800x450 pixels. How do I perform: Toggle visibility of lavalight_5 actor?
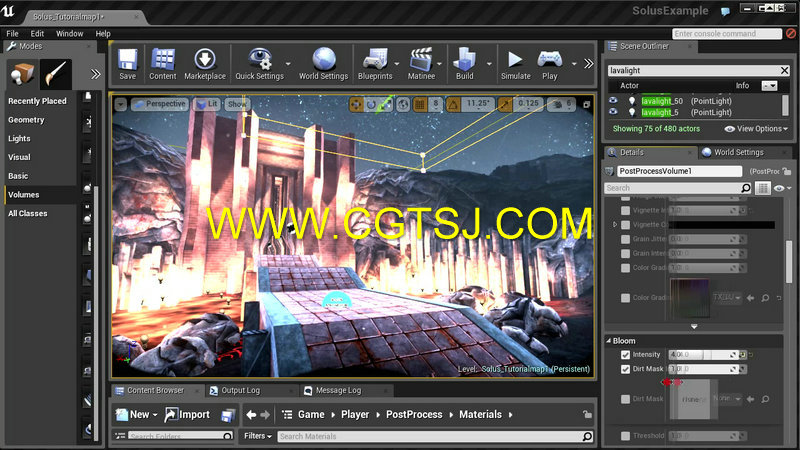click(613, 112)
